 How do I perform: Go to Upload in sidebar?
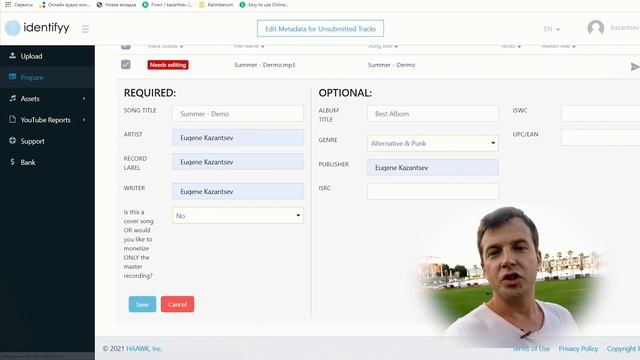(x=47, y=56)
